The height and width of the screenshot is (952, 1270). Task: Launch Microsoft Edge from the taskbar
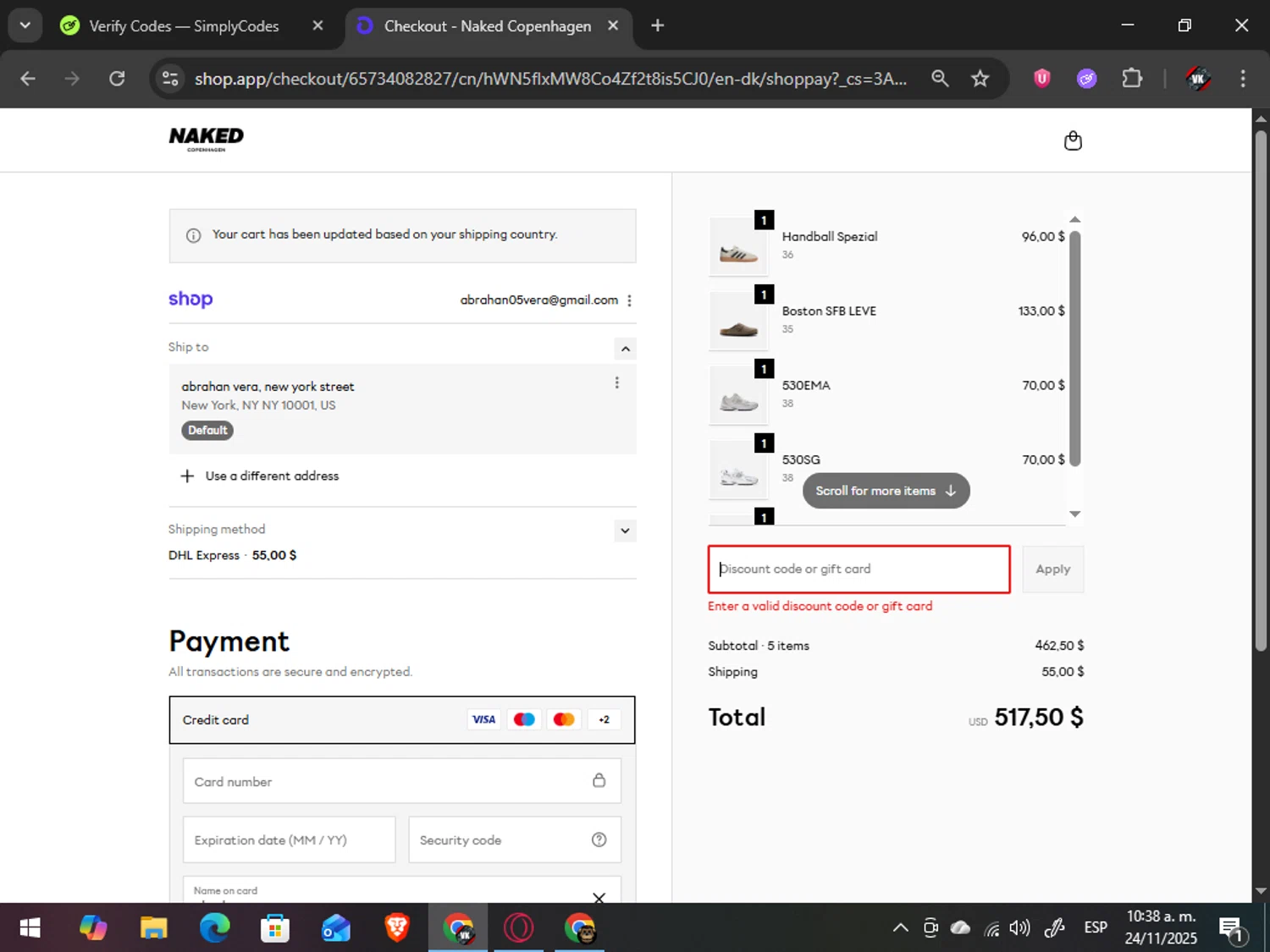click(x=214, y=928)
